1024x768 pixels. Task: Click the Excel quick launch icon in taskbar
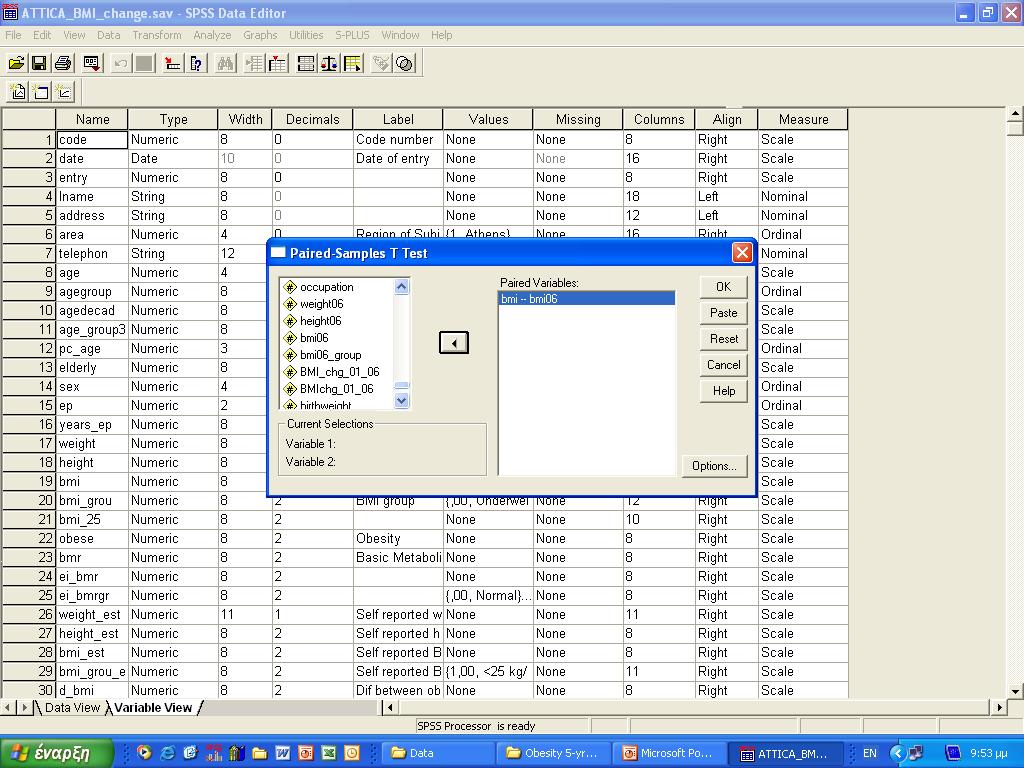coord(328,753)
